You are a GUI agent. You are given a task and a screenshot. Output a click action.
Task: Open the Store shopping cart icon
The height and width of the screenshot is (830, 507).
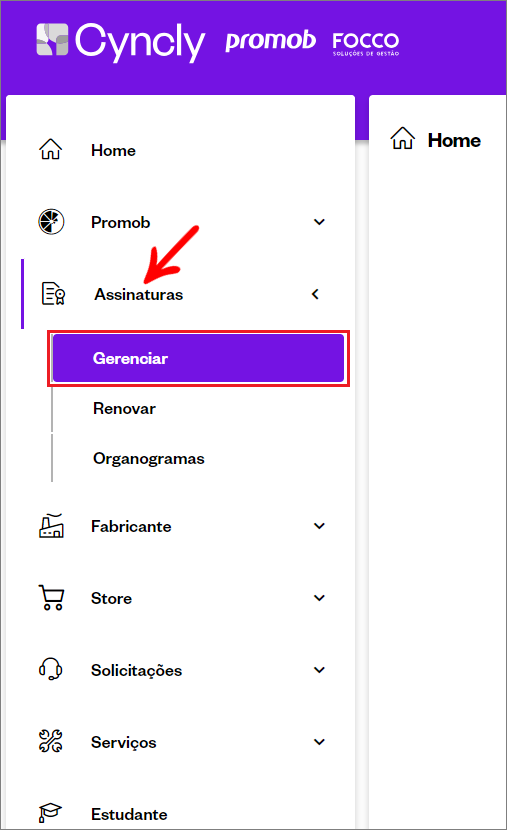pos(51,598)
